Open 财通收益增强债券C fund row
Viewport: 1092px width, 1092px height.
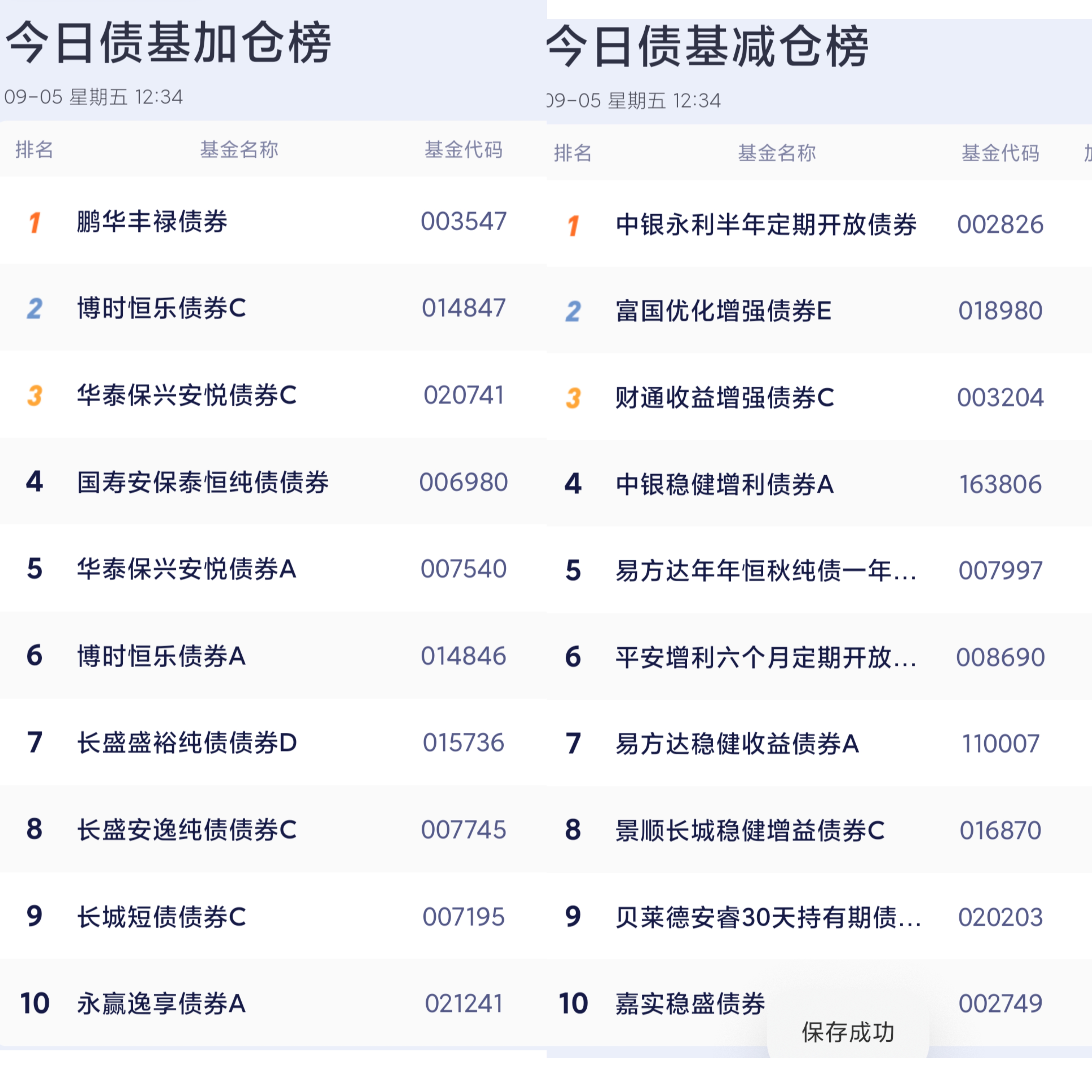[819, 397]
